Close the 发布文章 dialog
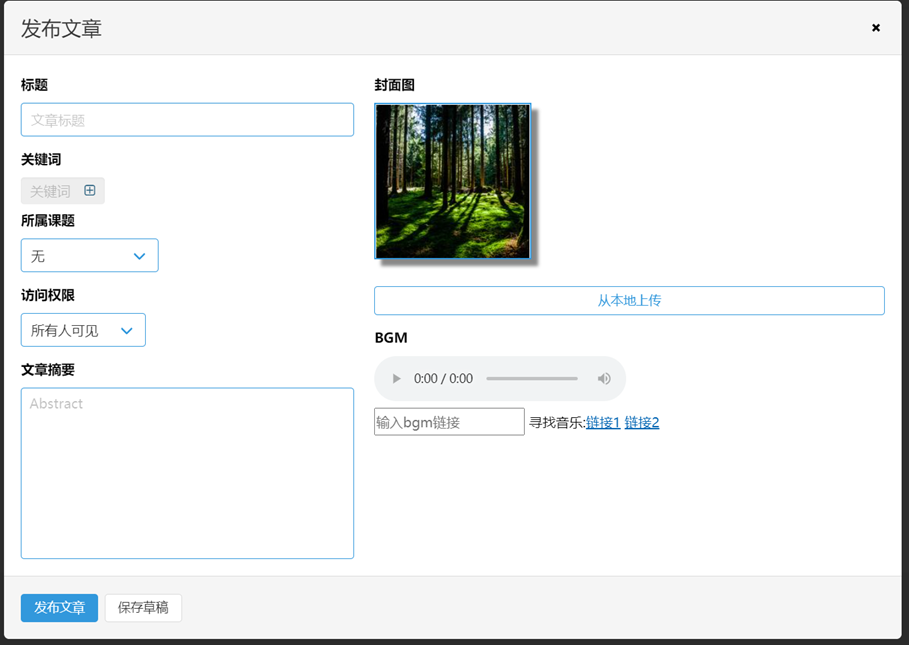Screen dimensions: 909x645 point(875,28)
